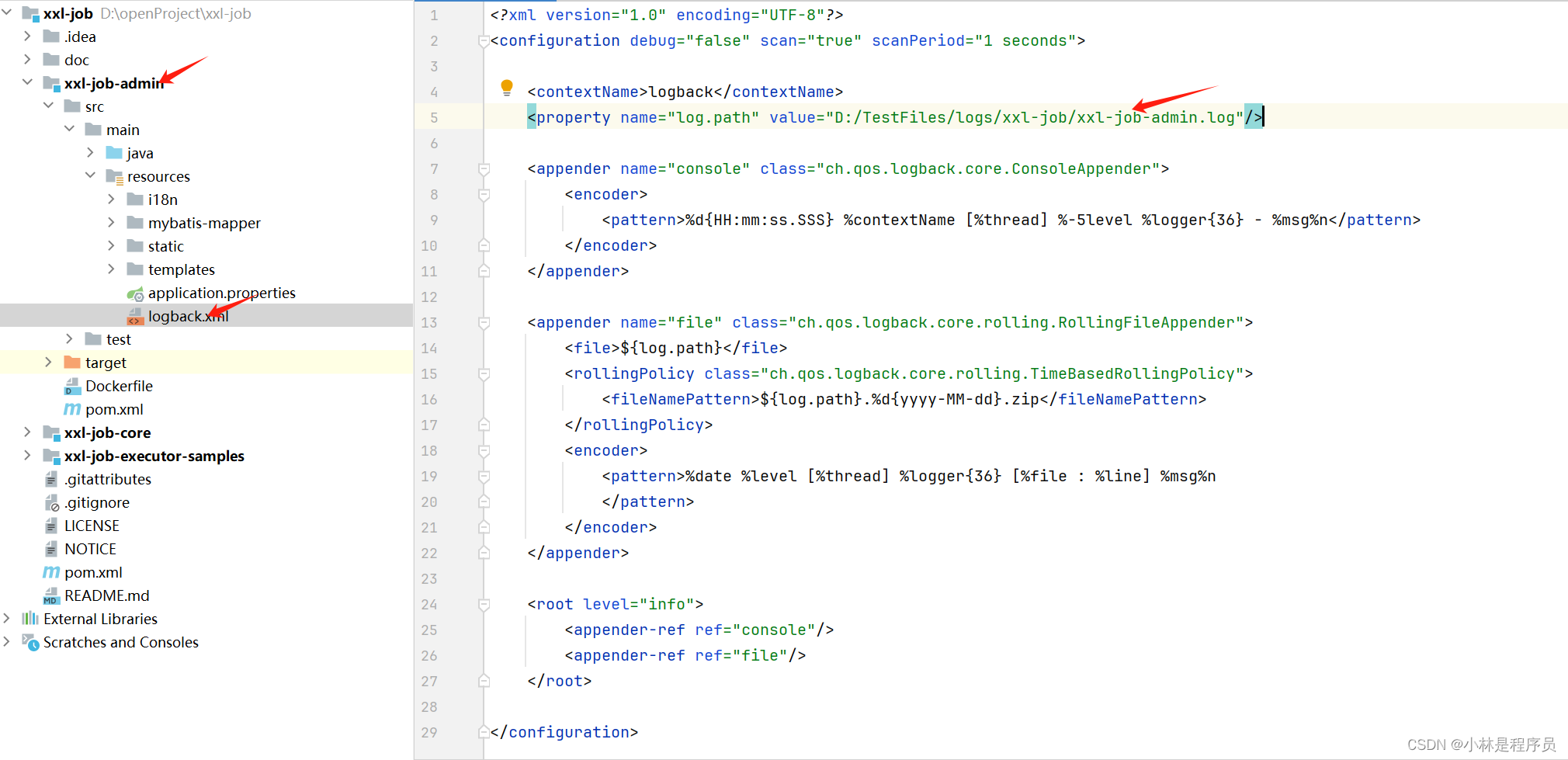Screen dimensions: 1568x760
Task: Click the appender-ref console line
Action: [699, 630]
